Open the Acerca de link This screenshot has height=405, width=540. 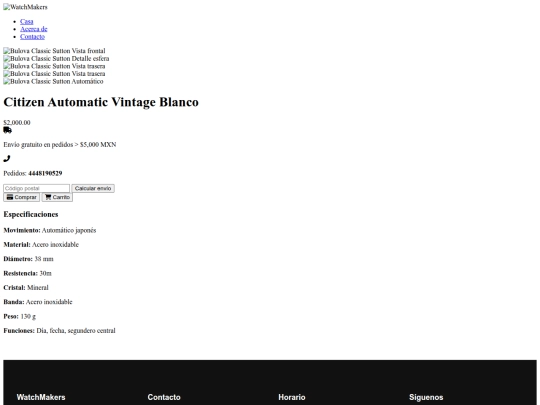pos(33,29)
